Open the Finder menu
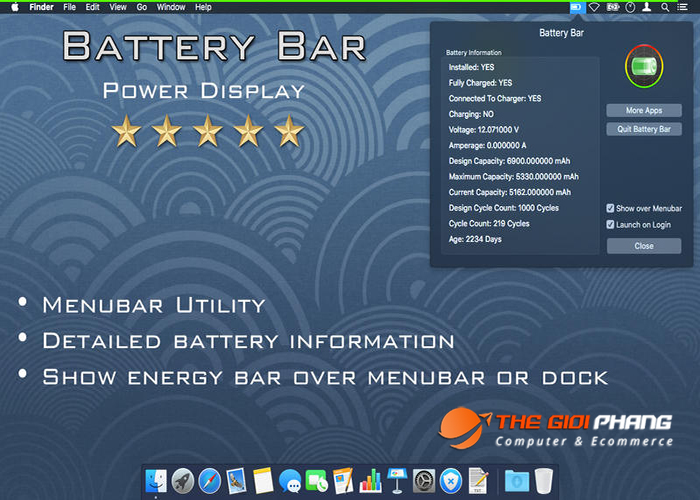 42,7
